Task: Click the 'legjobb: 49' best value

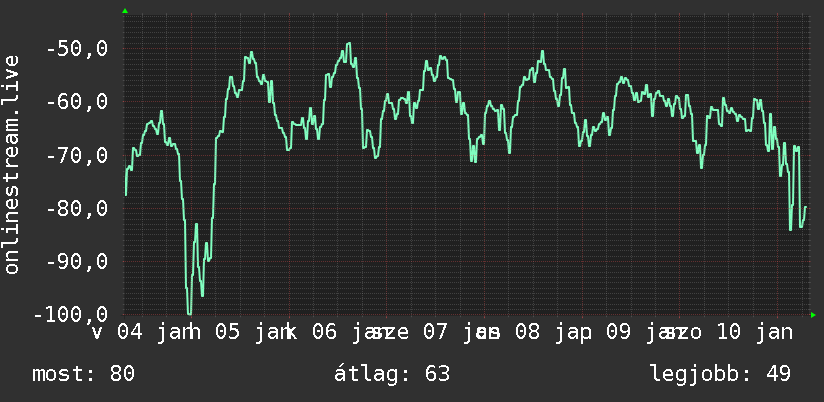Action: (720, 374)
